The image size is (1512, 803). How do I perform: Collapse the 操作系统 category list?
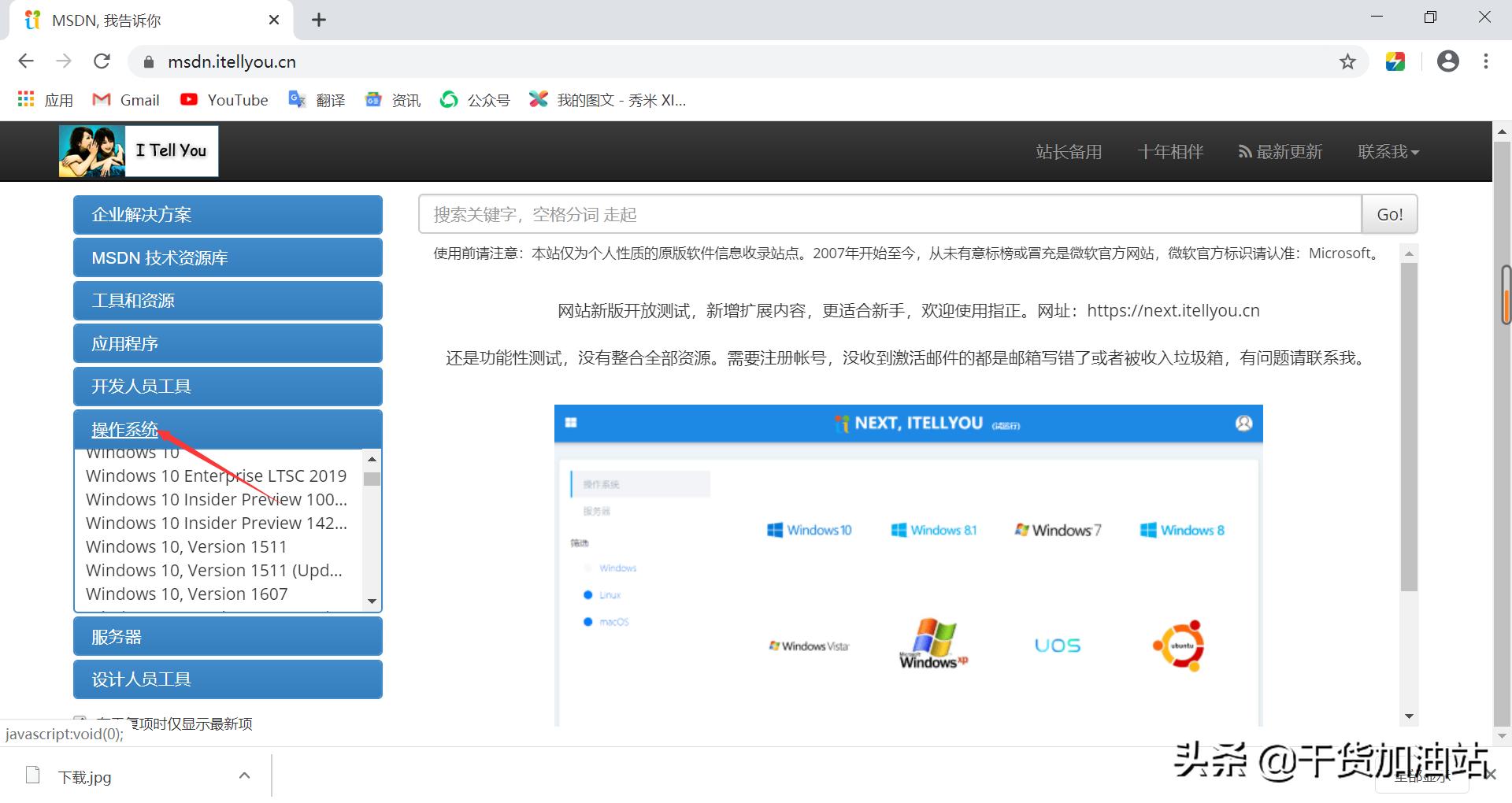coord(124,429)
